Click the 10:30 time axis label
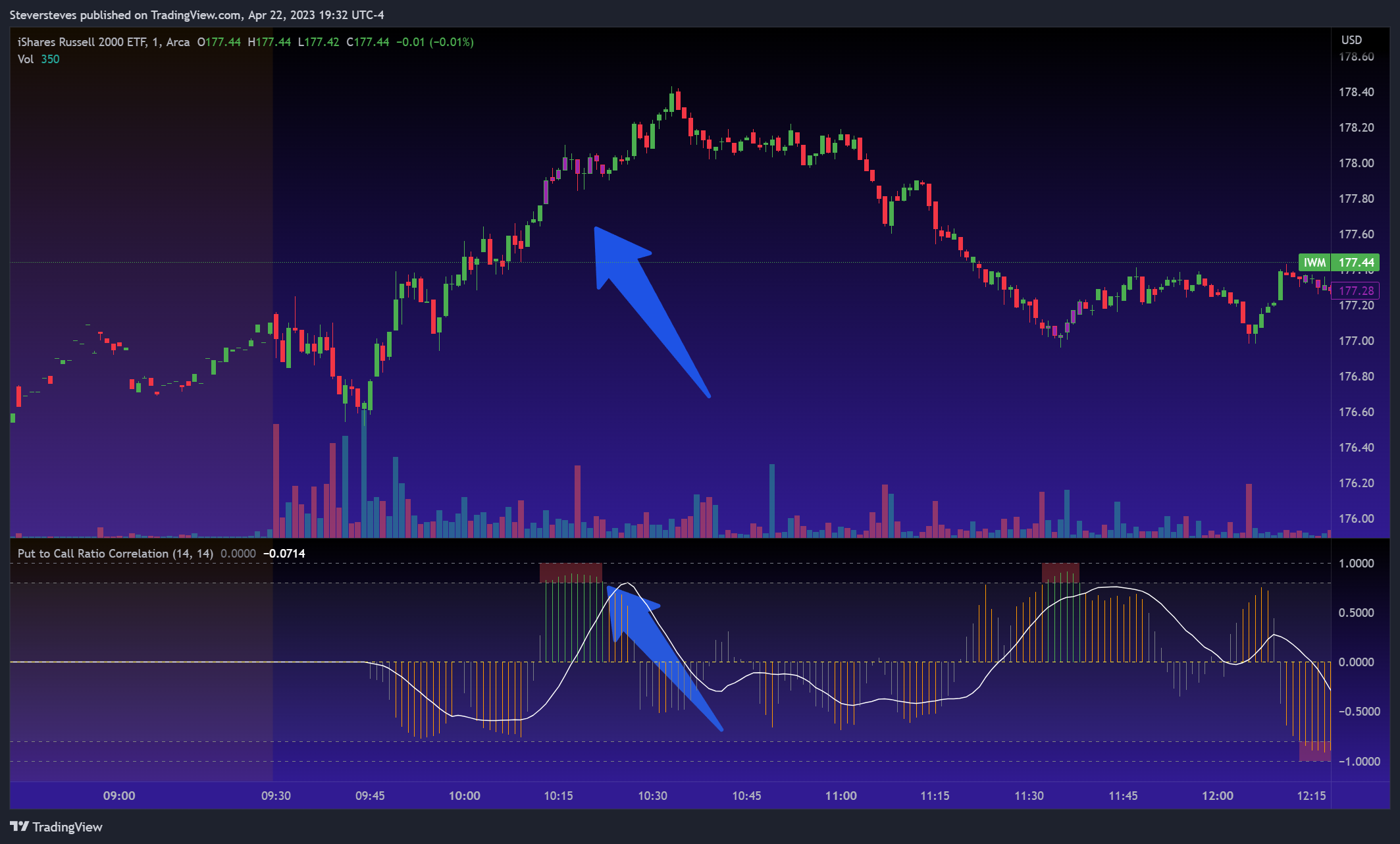 pos(652,795)
